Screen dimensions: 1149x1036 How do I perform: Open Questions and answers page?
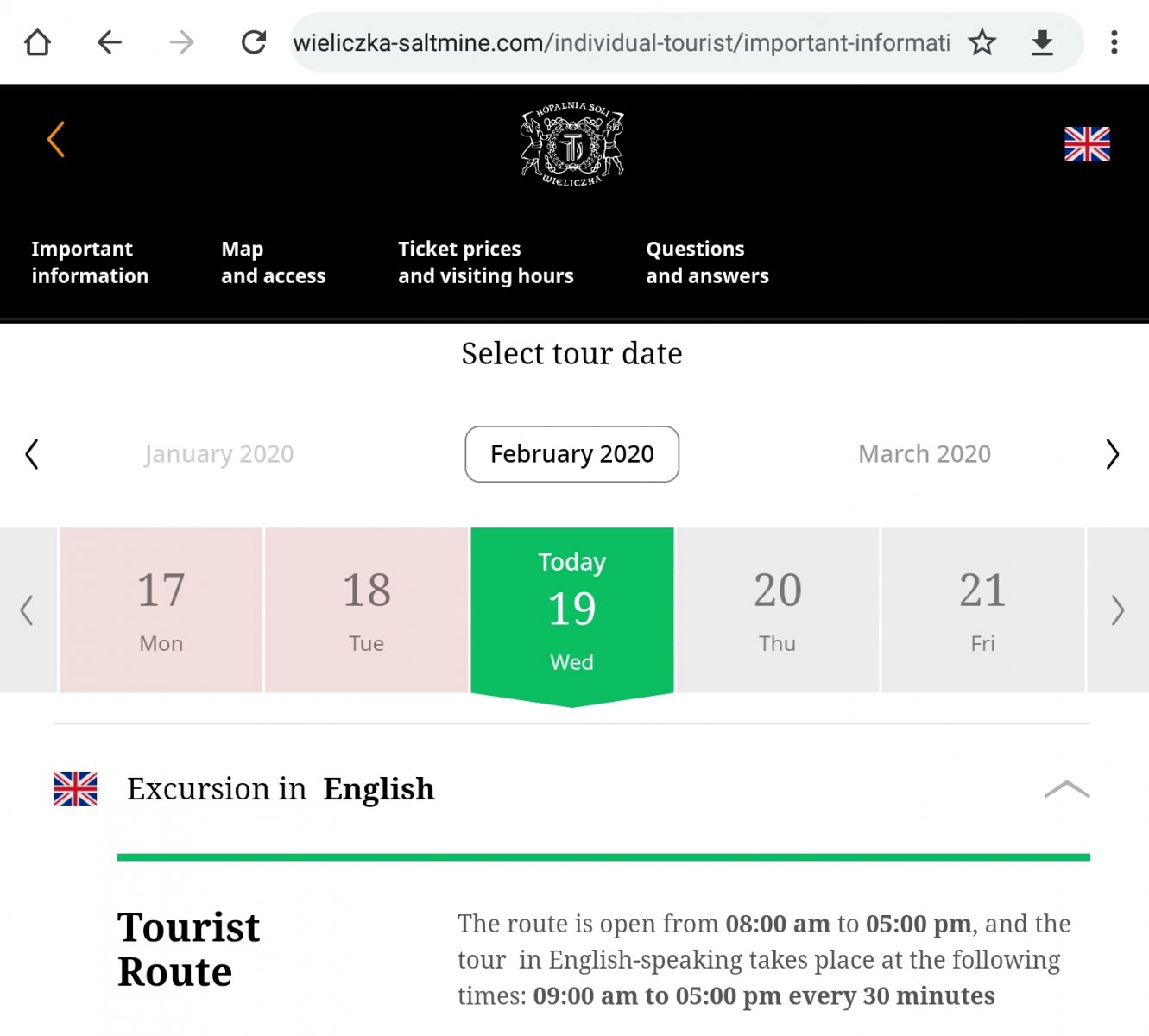tap(707, 262)
